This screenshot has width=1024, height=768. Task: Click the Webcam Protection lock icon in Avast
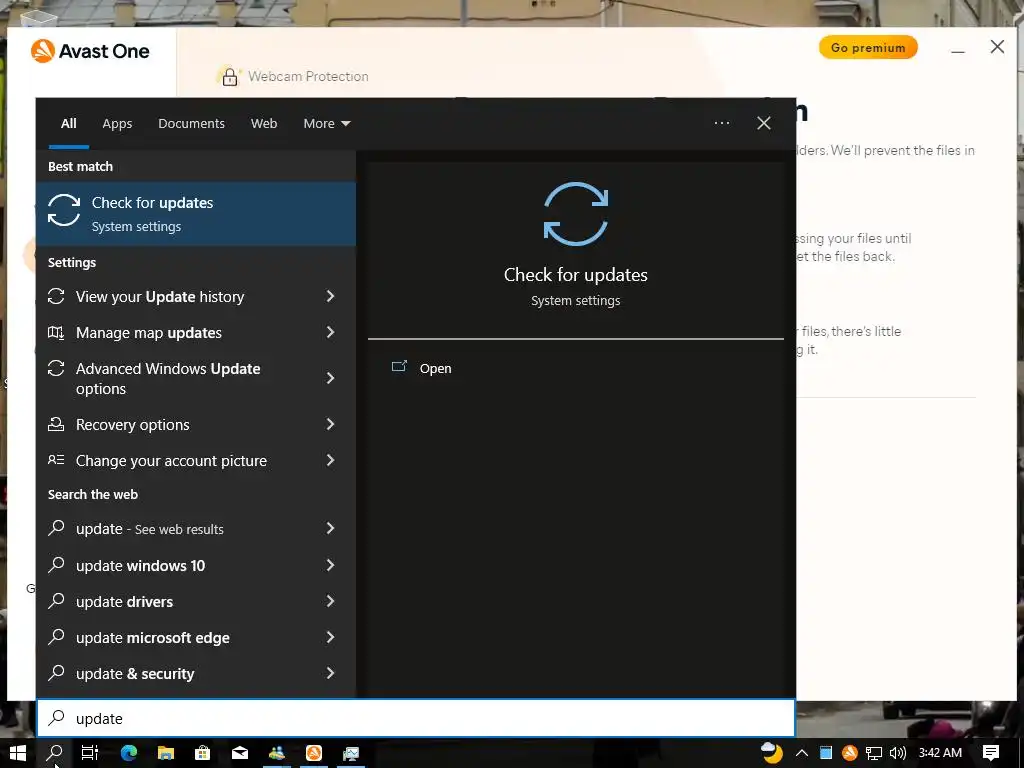click(x=229, y=76)
